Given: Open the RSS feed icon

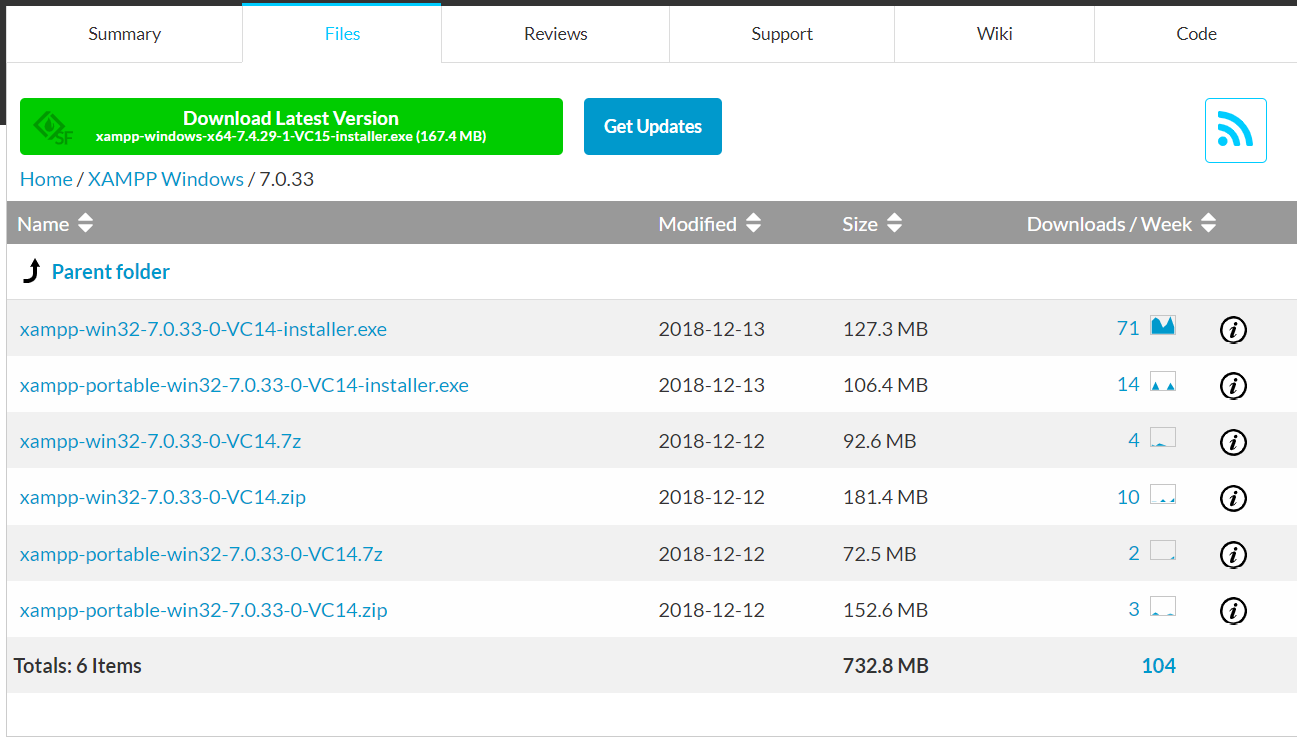Looking at the screenshot, I should point(1235,130).
